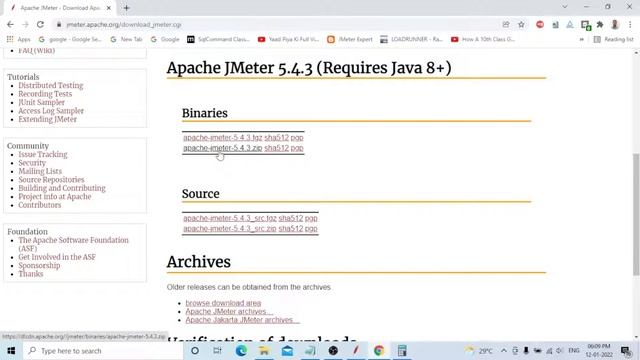This screenshot has height=360, width=640.
Task: Open Contributors link
Action: pyautogui.click(x=40, y=205)
